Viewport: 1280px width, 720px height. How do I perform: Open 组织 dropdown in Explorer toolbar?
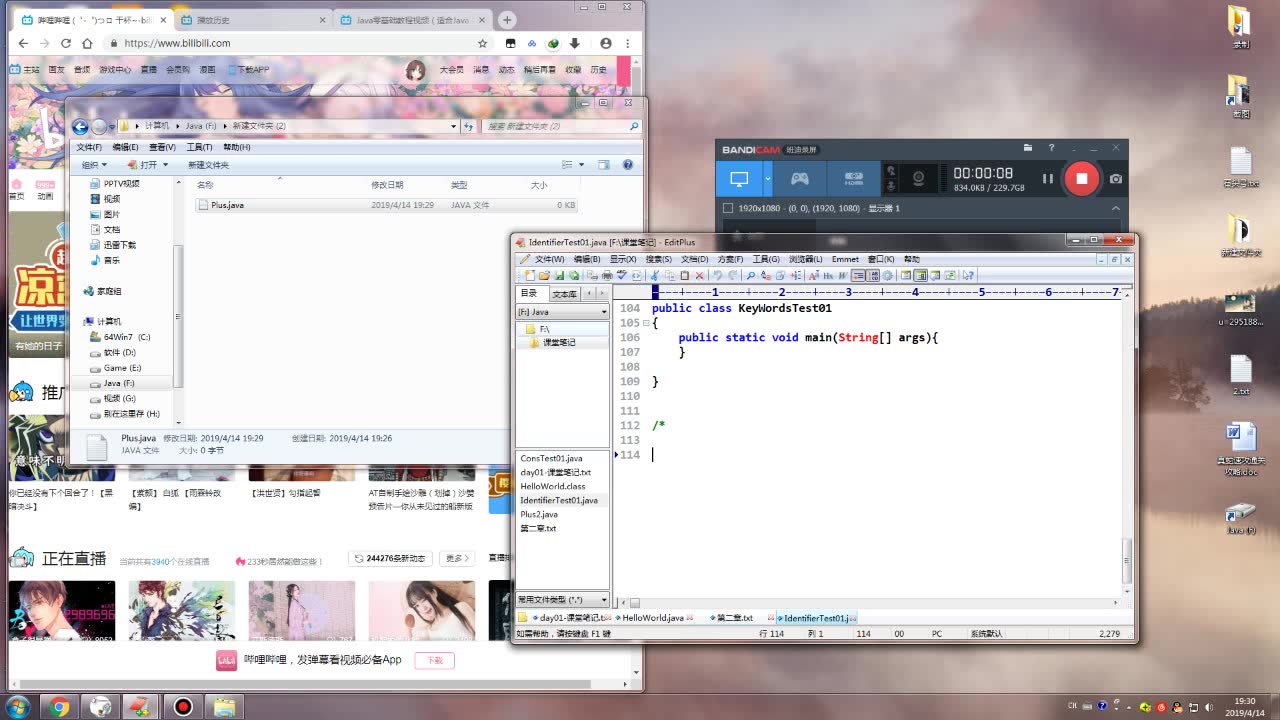point(95,165)
